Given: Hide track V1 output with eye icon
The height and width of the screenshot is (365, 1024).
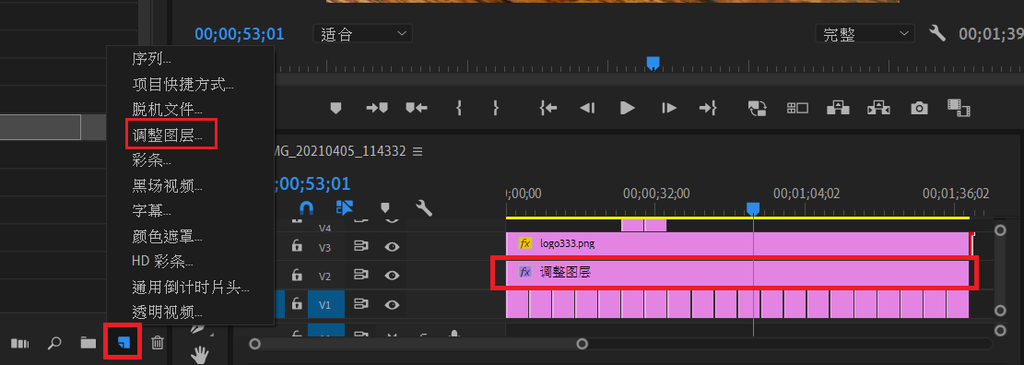Looking at the screenshot, I should coord(391,304).
